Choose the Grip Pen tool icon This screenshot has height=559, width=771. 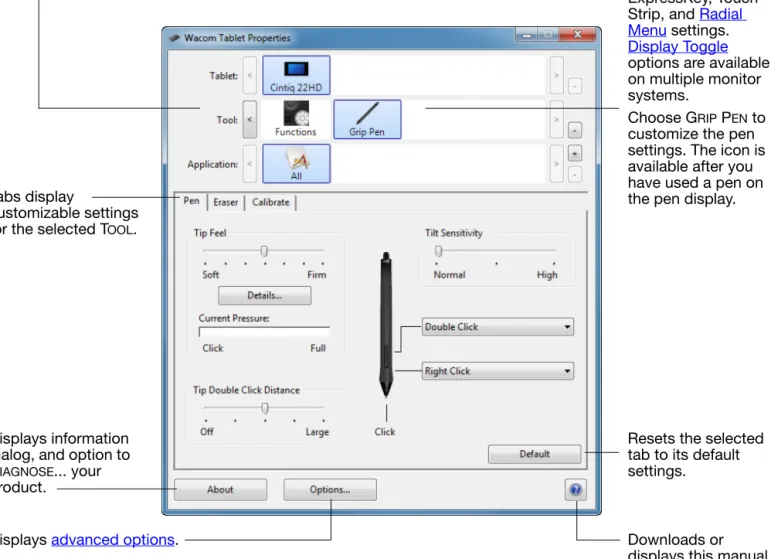[x=367, y=119]
